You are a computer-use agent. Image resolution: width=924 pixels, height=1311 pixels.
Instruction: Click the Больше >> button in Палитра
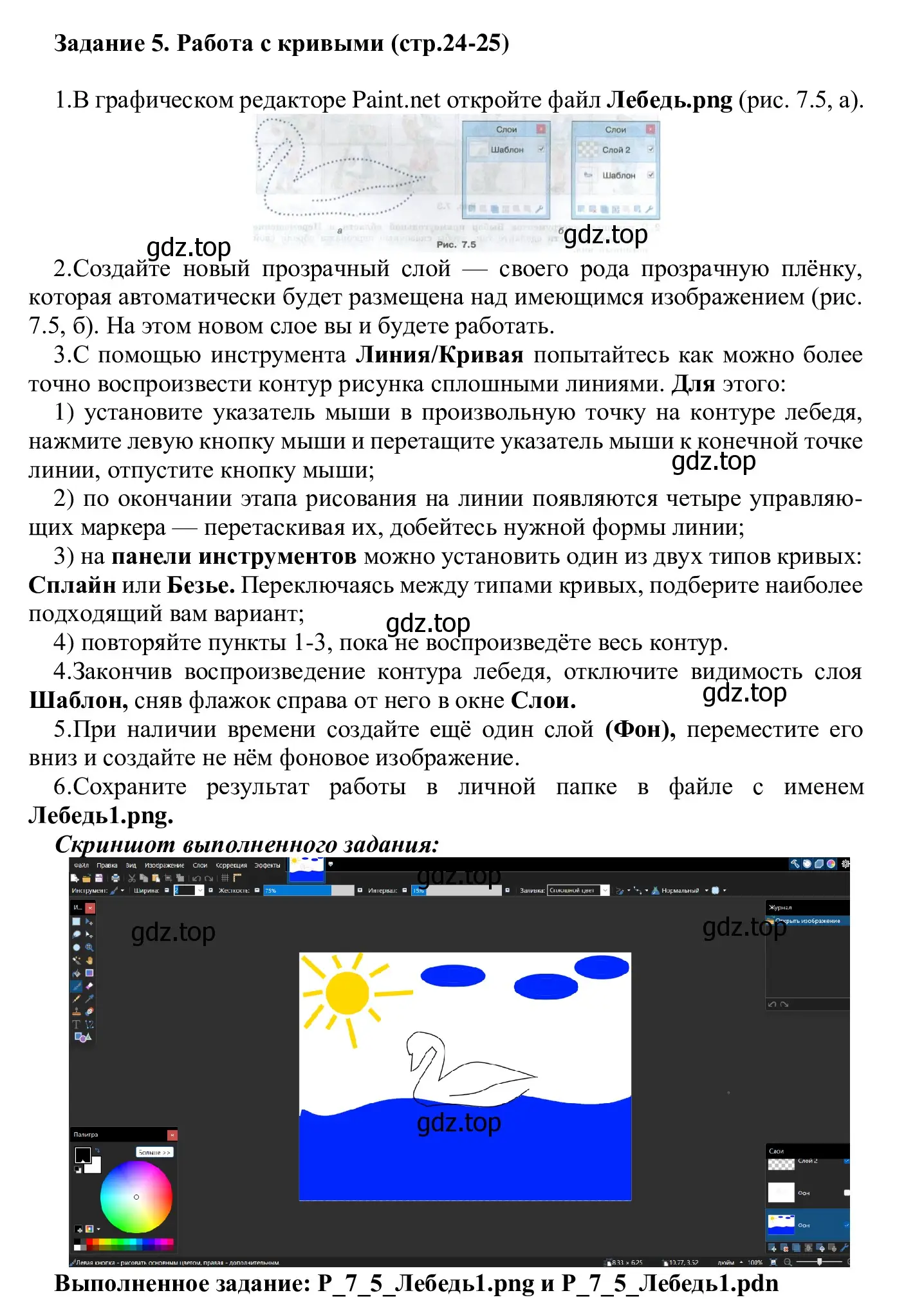click(x=154, y=1152)
